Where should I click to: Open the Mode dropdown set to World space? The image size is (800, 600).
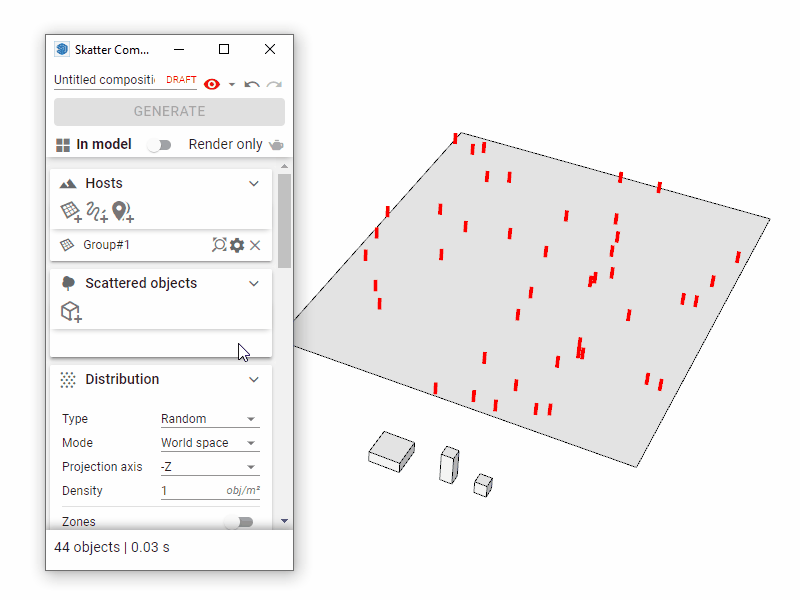(209, 443)
